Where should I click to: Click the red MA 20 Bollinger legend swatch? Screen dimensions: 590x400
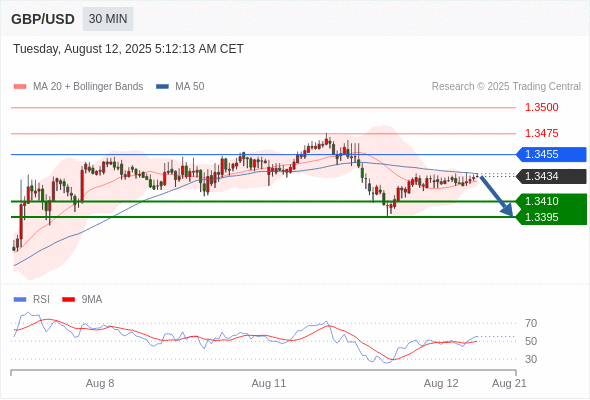click(20, 87)
